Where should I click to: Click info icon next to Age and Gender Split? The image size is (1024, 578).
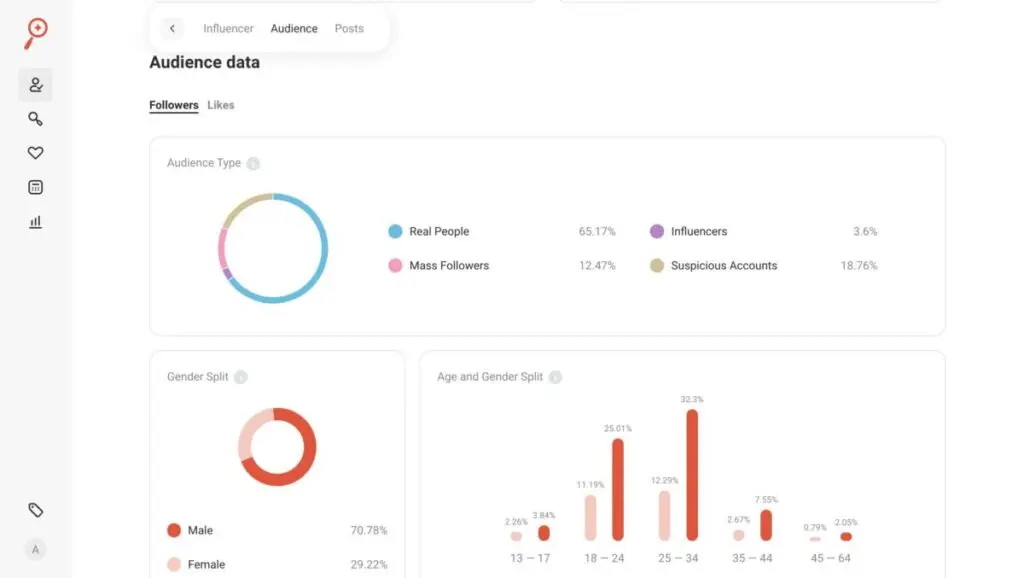(x=555, y=377)
